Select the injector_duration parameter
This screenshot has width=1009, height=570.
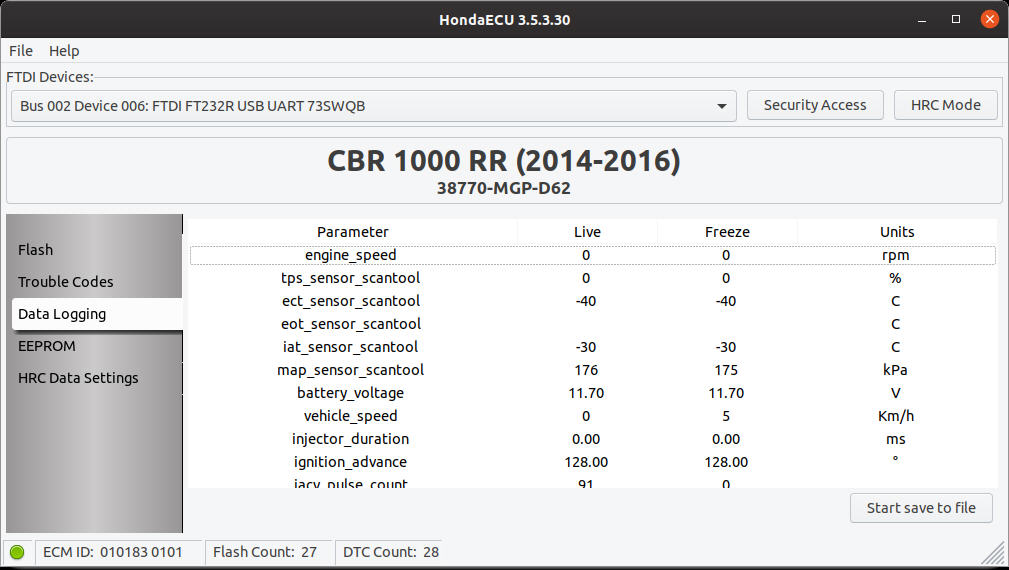[x=351, y=439]
